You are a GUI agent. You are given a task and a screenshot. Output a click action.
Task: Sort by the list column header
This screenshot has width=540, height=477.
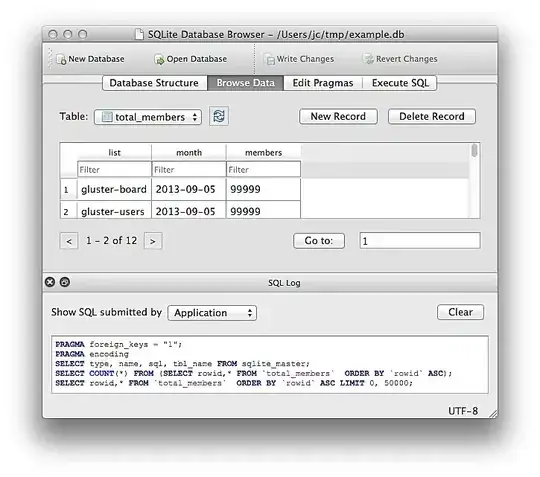114,152
